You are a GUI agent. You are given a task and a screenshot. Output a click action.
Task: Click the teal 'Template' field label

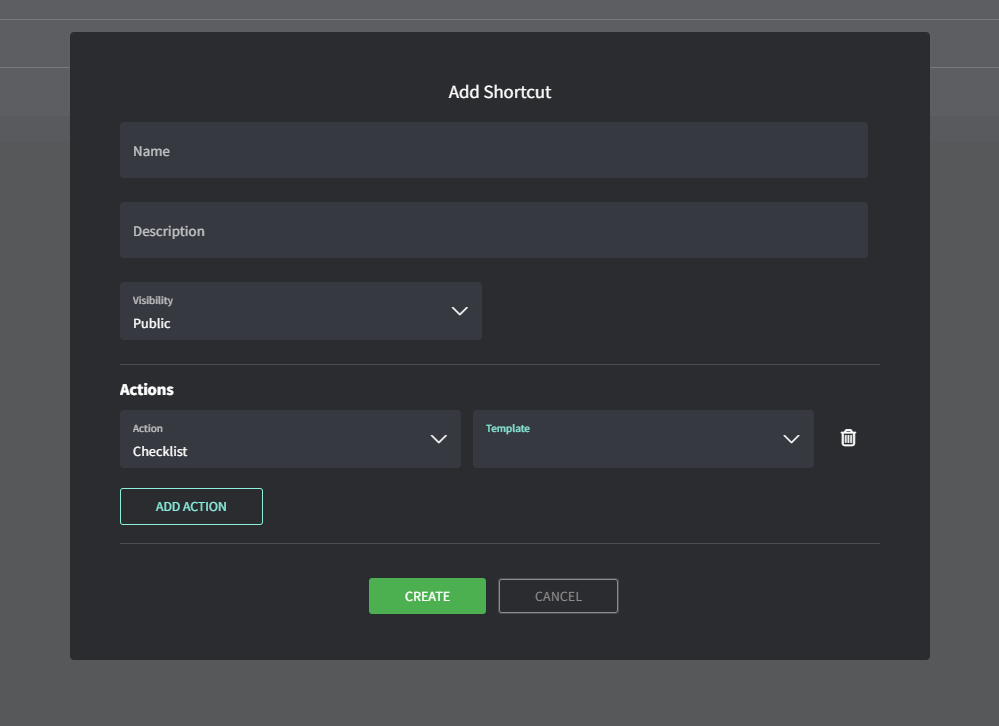508,428
